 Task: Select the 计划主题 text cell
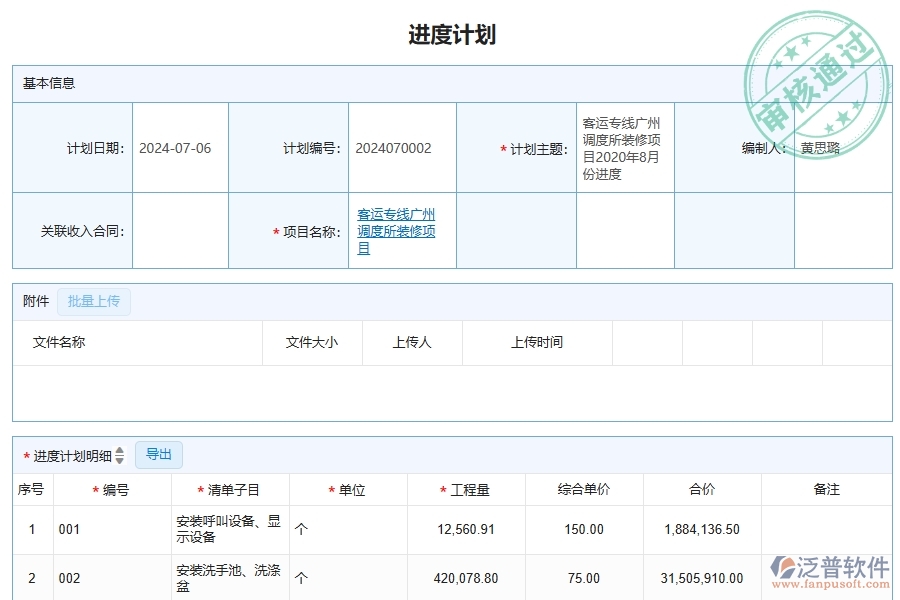pos(625,147)
